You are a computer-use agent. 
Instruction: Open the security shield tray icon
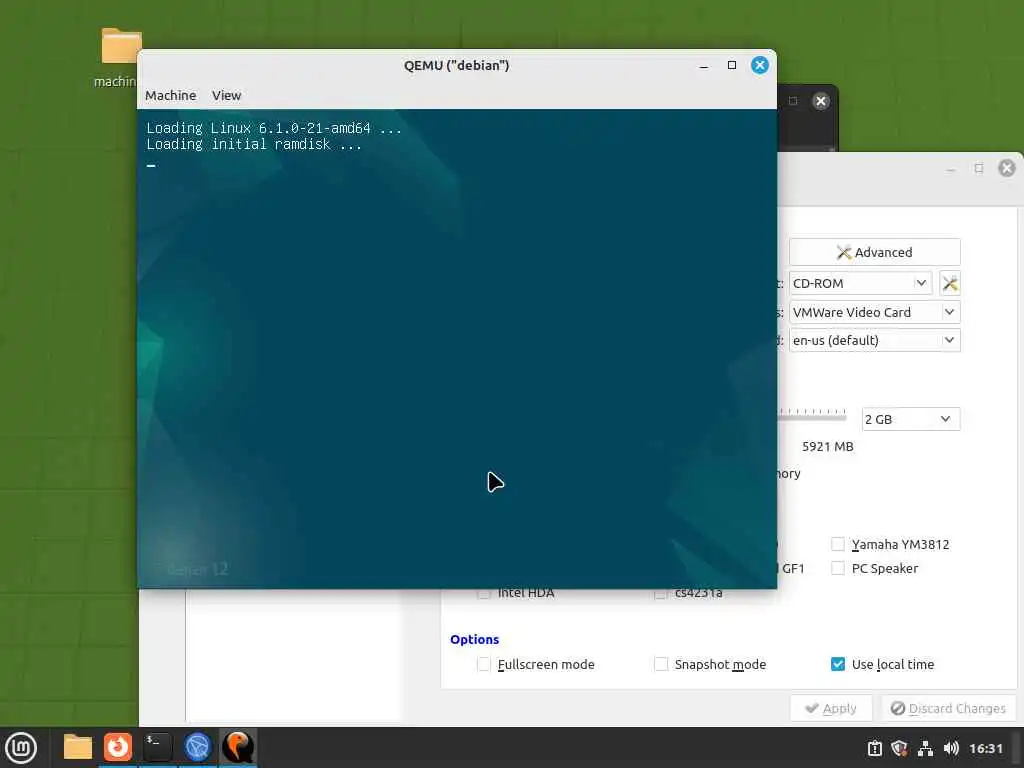click(899, 748)
